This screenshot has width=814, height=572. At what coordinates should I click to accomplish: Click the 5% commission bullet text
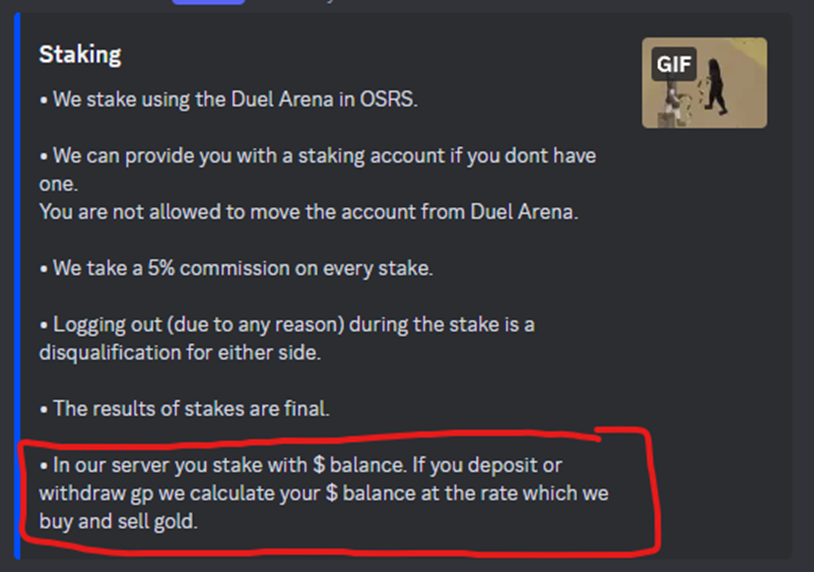pos(236,268)
